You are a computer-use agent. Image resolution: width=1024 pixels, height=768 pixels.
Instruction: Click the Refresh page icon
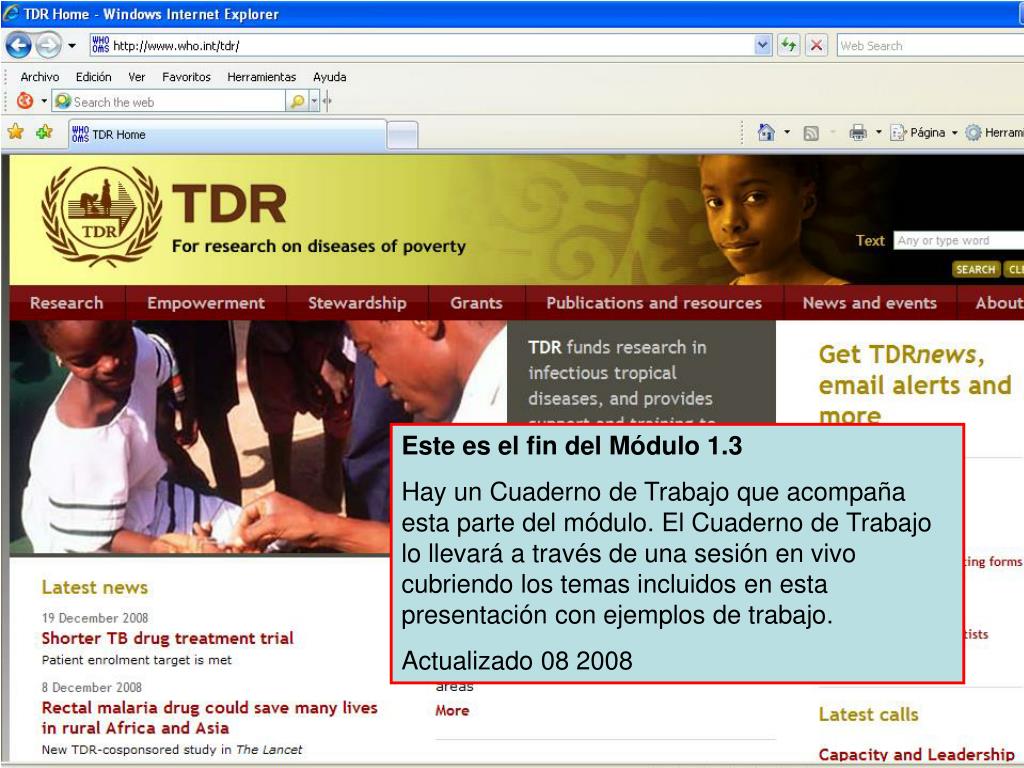pyautogui.click(x=789, y=46)
